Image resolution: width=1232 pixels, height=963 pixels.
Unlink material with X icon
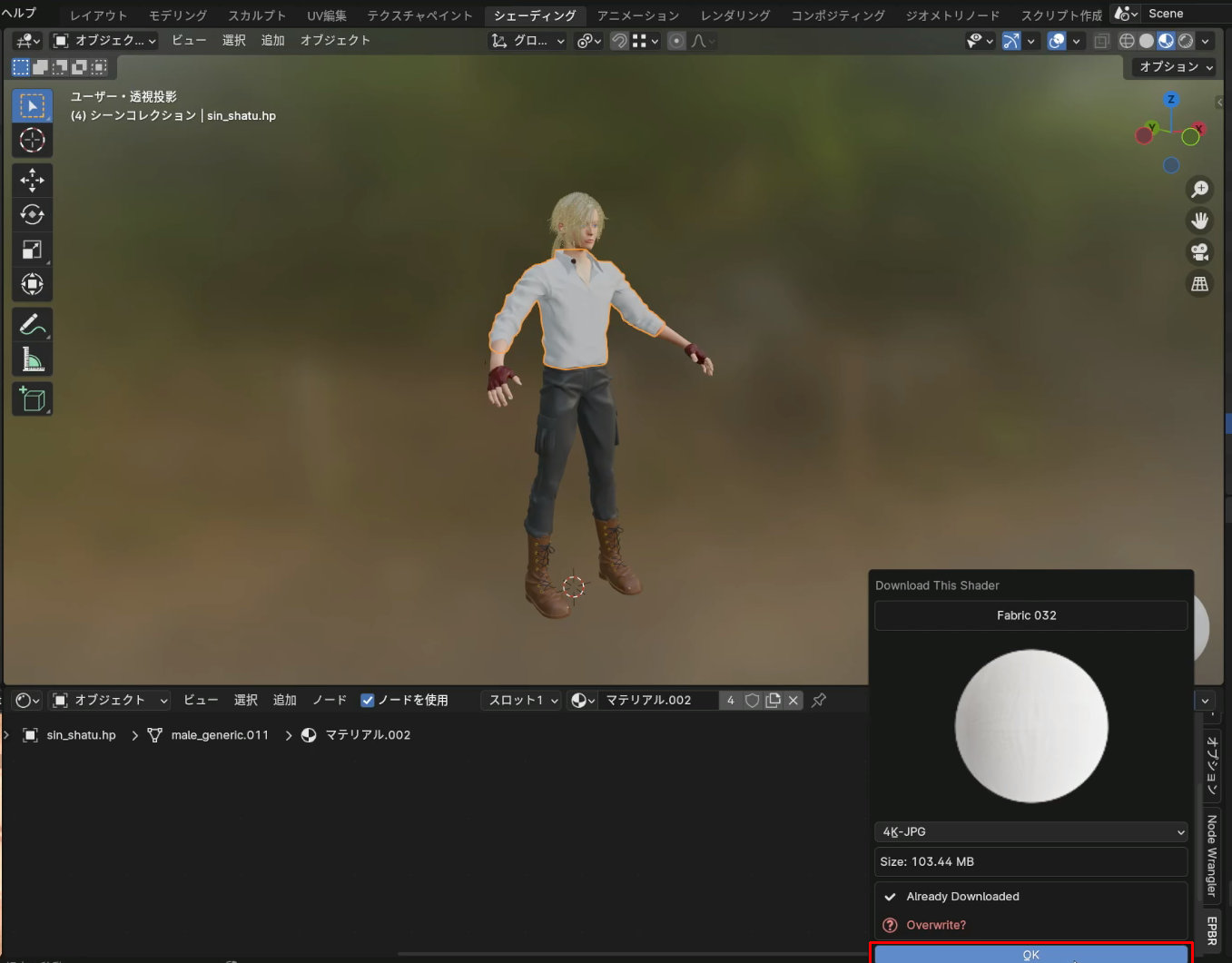click(x=793, y=701)
